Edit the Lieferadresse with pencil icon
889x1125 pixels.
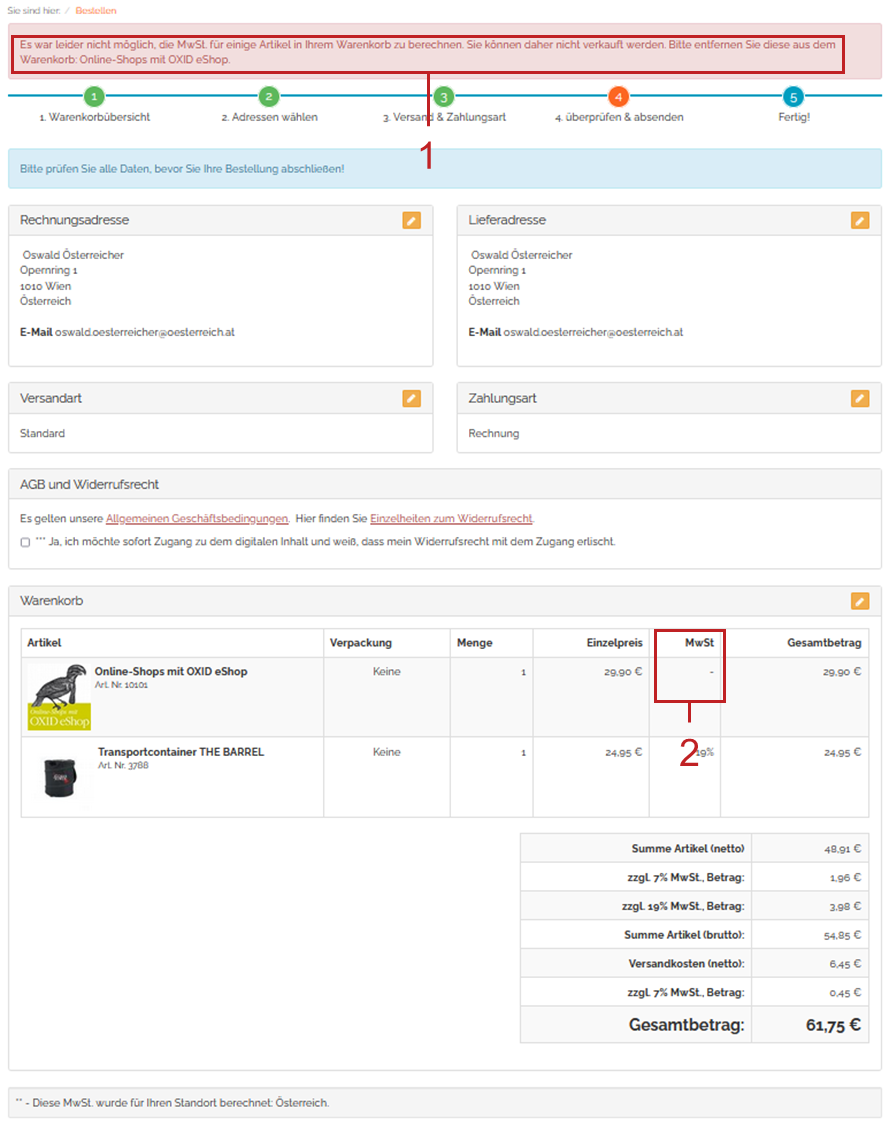tap(860, 221)
